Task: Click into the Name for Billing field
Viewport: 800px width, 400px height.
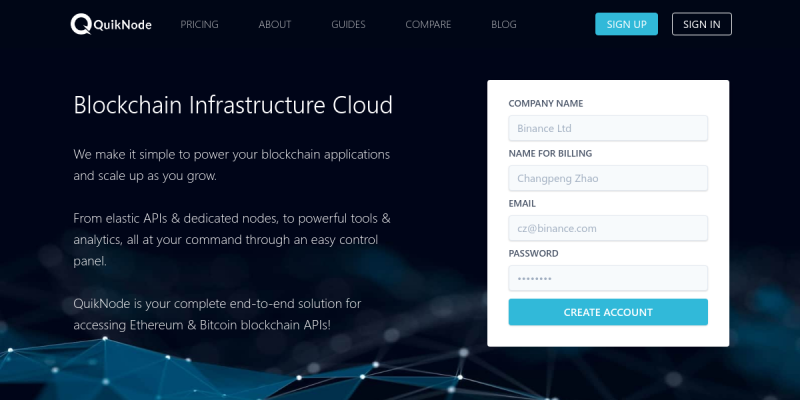Action: 608,178
